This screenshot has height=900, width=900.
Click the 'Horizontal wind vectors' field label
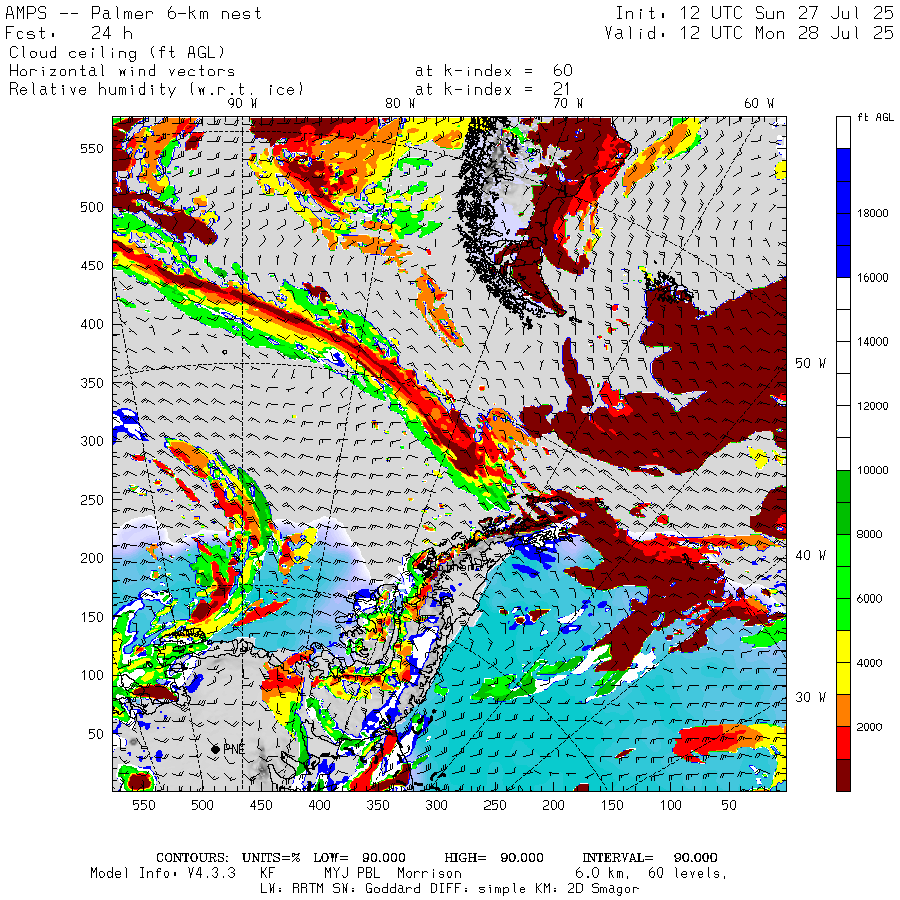click(122, 71)
